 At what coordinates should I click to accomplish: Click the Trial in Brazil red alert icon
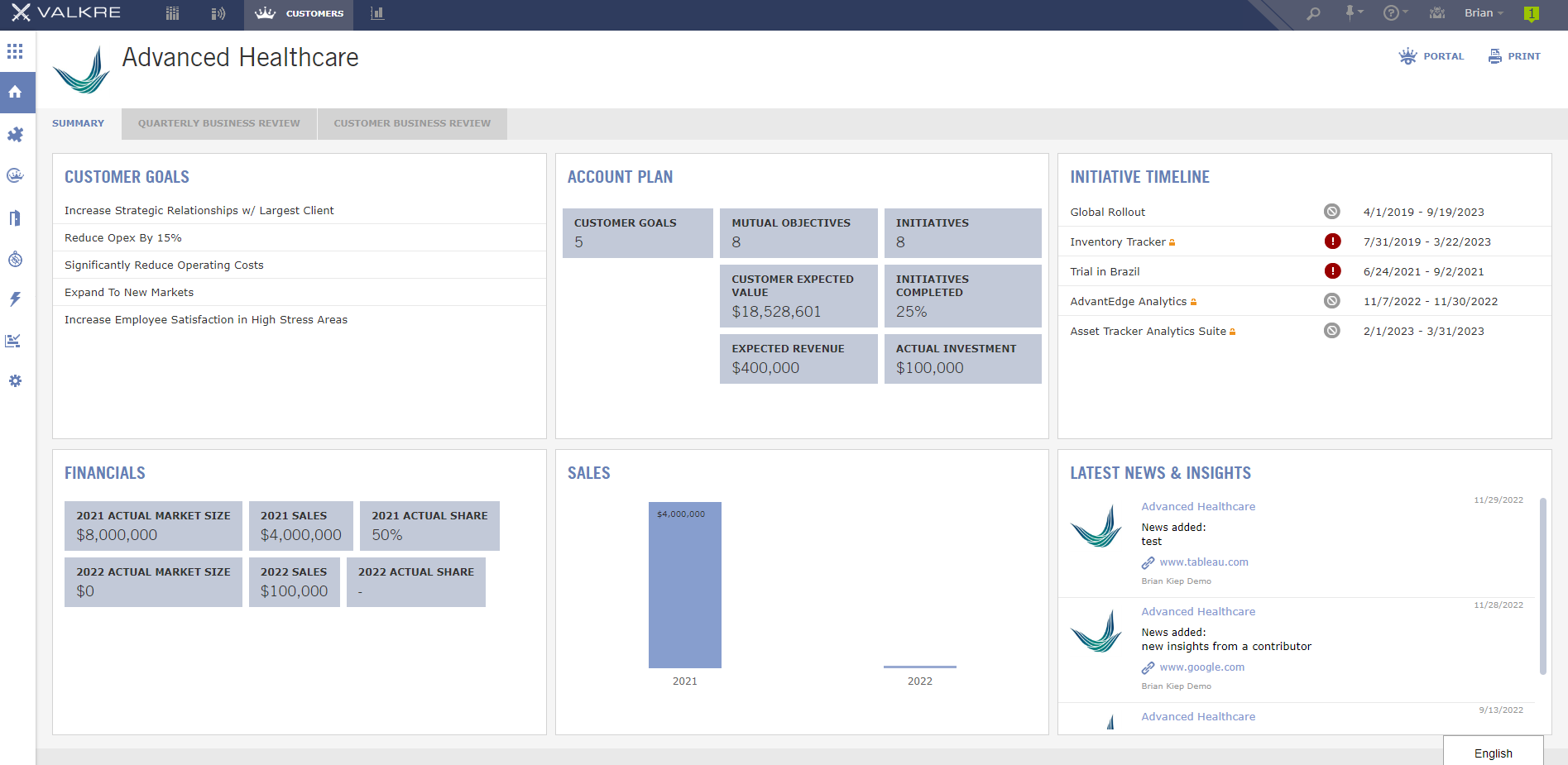coord(1333,271)
